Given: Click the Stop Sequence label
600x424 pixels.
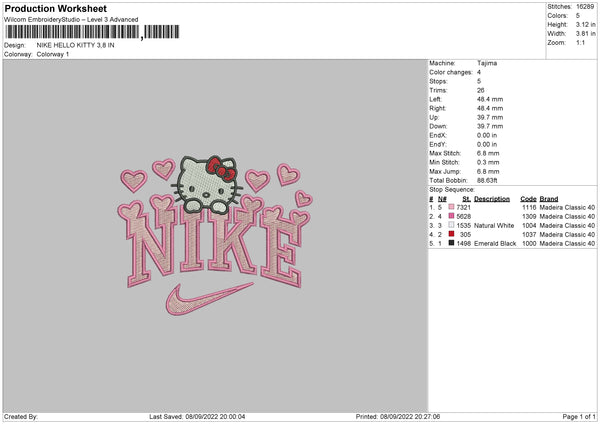Looking at the screenshot, I should 452,189.
